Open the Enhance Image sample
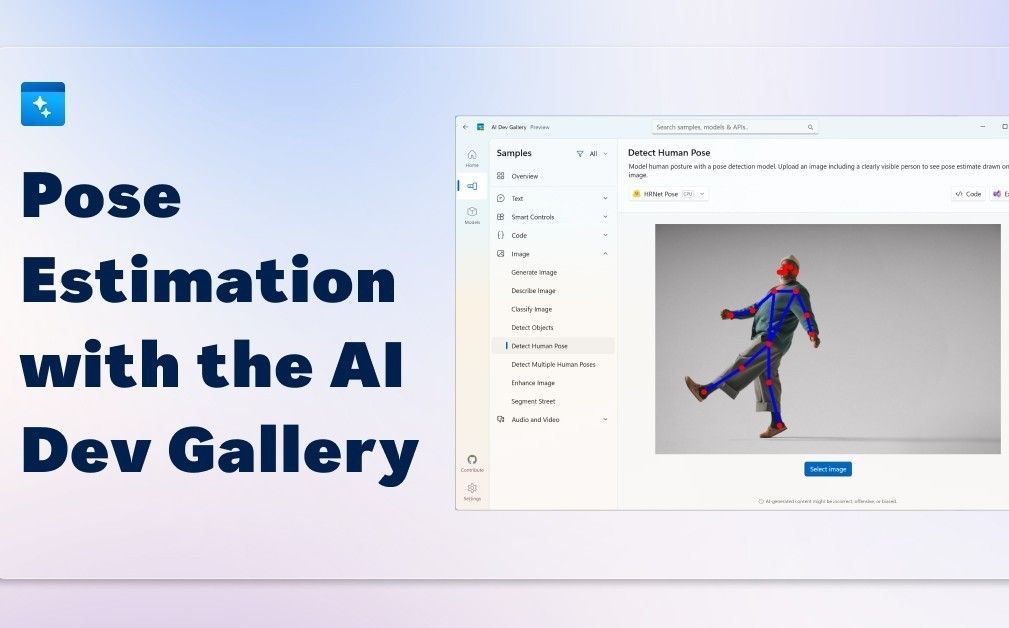Viewport: 1009px width, 628px height. tap(533, 383)
